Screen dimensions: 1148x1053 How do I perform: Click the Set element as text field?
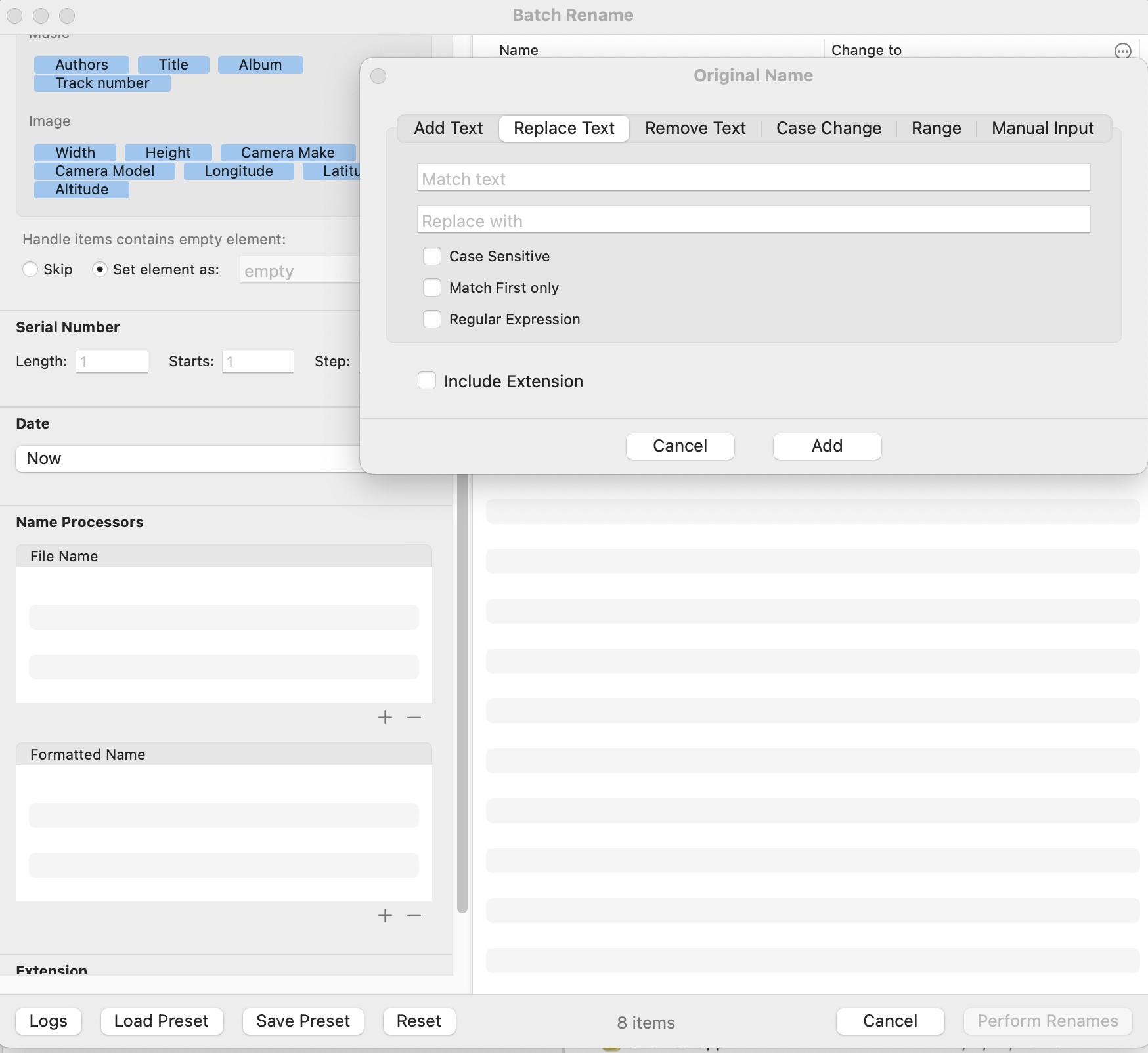(299, 270)
